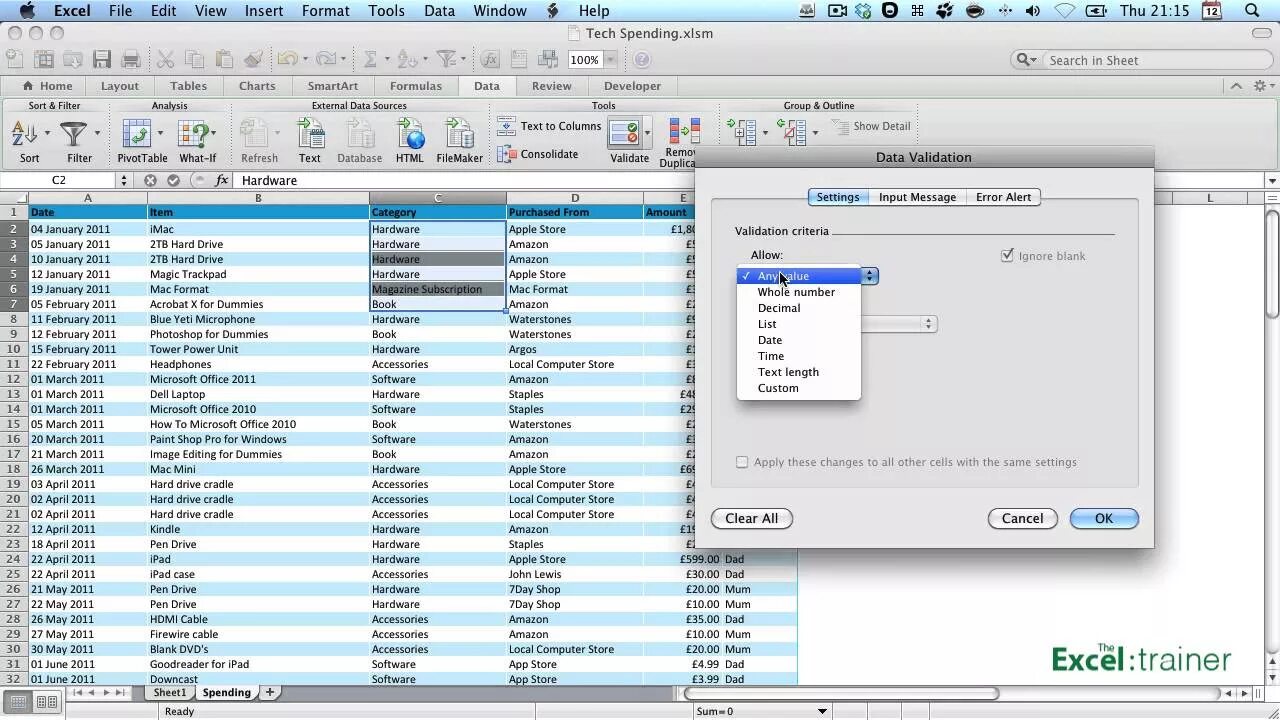
Task: Click the HTML import icon
Action: click(x=410, y=133)
